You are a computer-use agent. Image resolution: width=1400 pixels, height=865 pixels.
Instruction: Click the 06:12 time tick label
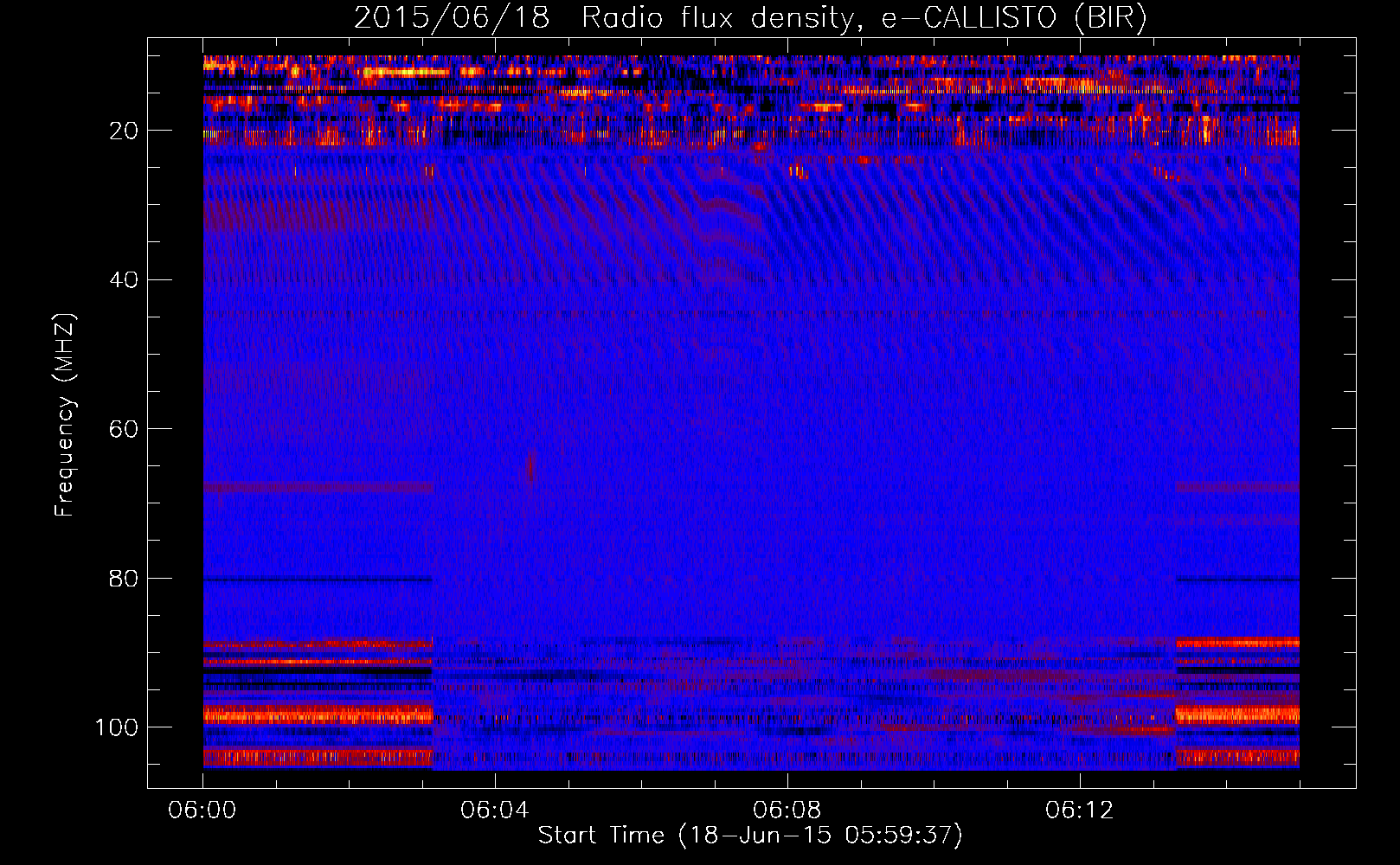pyautogui.click(x=1080, y=811)
